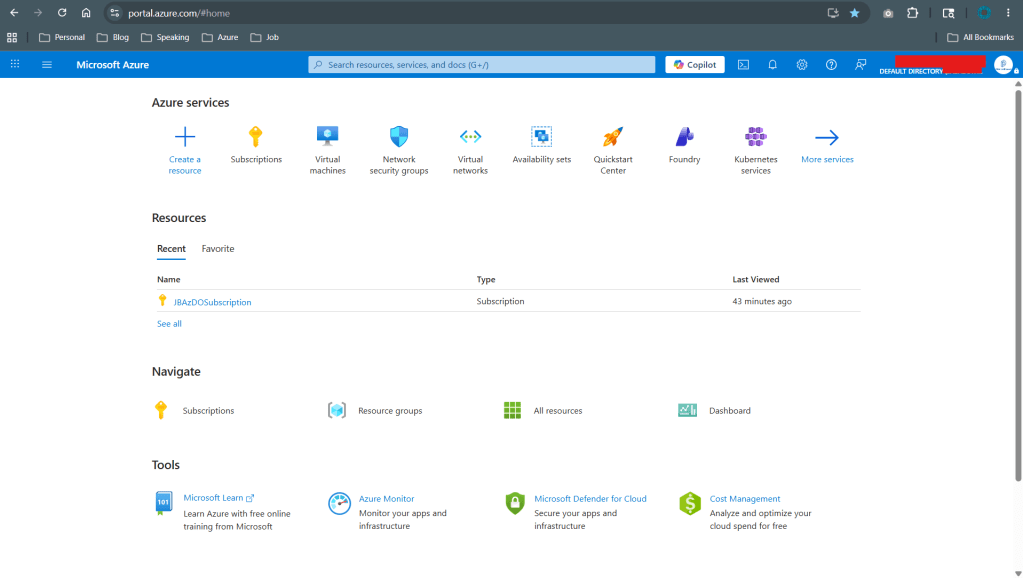Viewport: 1023px width, 578px height.
Task: Open the browser tab apps grid icon
Action: [12, 37]
